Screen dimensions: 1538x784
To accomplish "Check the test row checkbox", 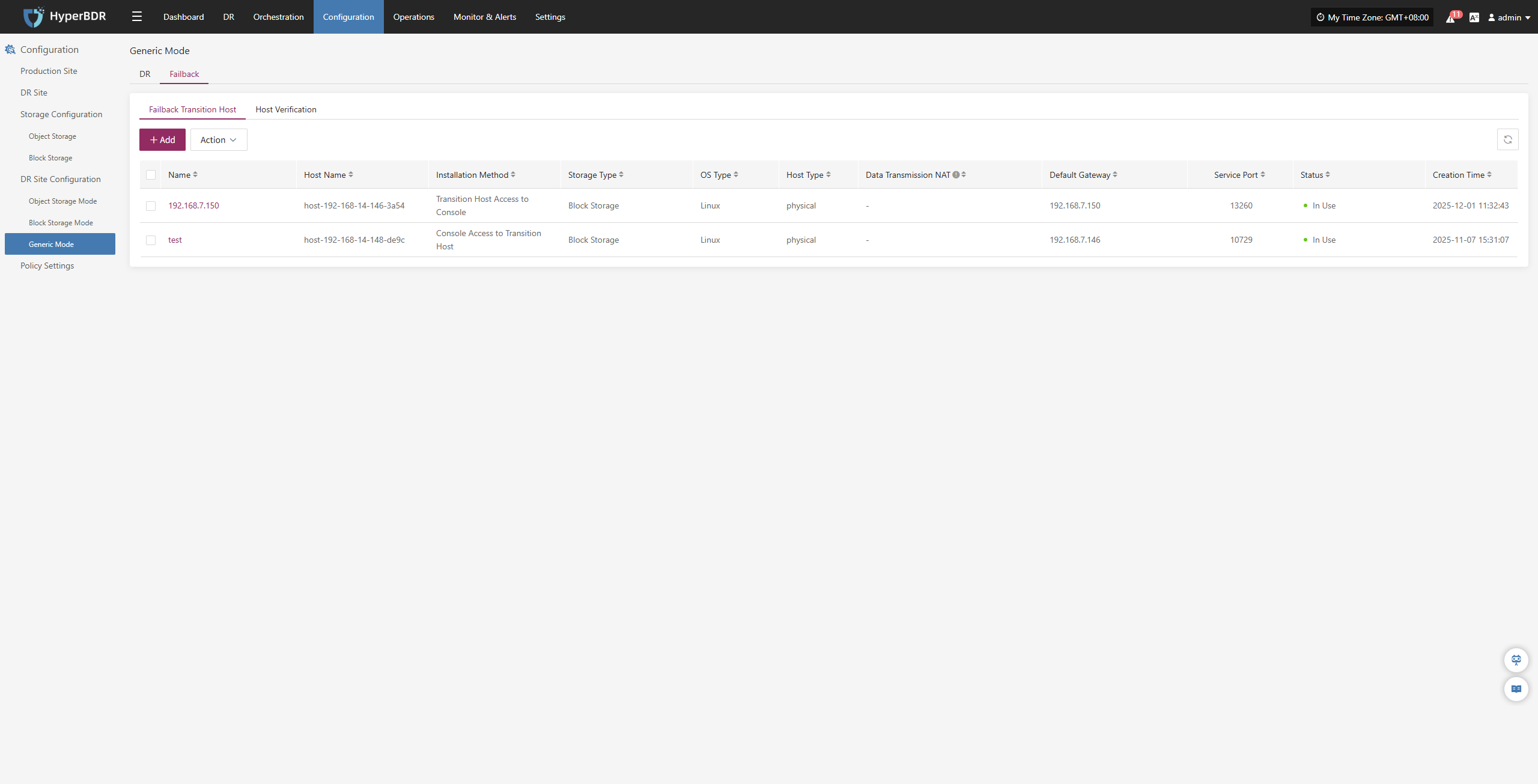I will [151, 240].
